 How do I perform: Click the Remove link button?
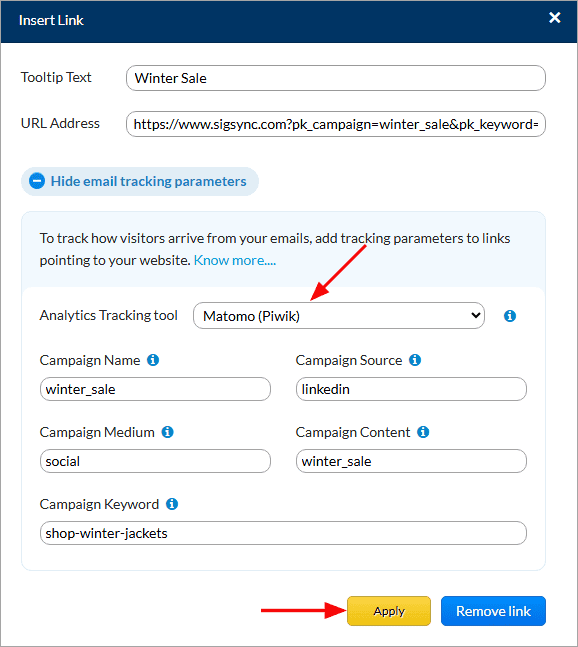[493, 611]
